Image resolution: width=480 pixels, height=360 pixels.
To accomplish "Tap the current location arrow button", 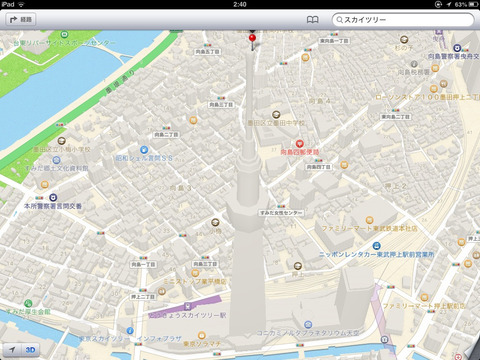I will pyautogui.click(x=12, y=350).
